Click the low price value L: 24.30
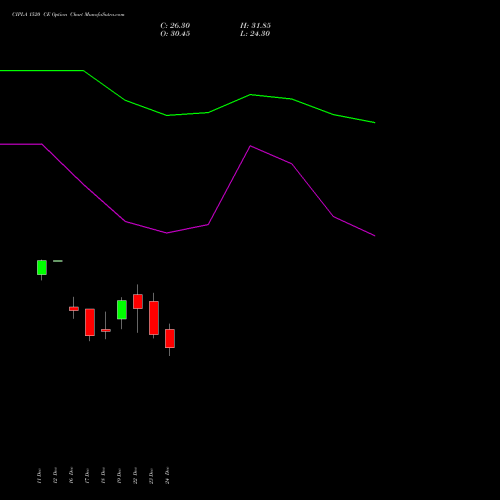The height and width of the screenshot is (500, 500). [x=255, y=34]
